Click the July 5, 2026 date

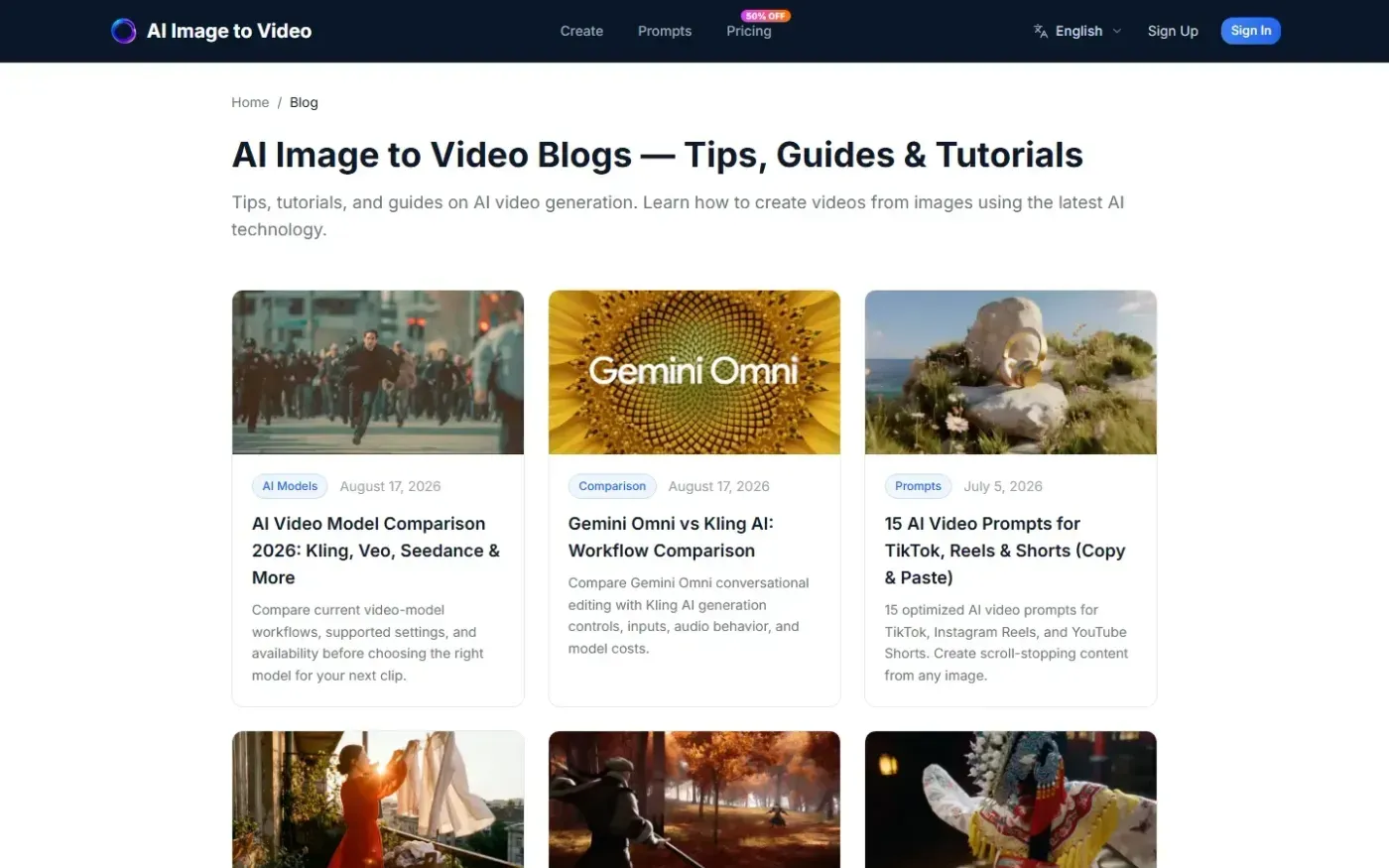(x=1003, y=486)
